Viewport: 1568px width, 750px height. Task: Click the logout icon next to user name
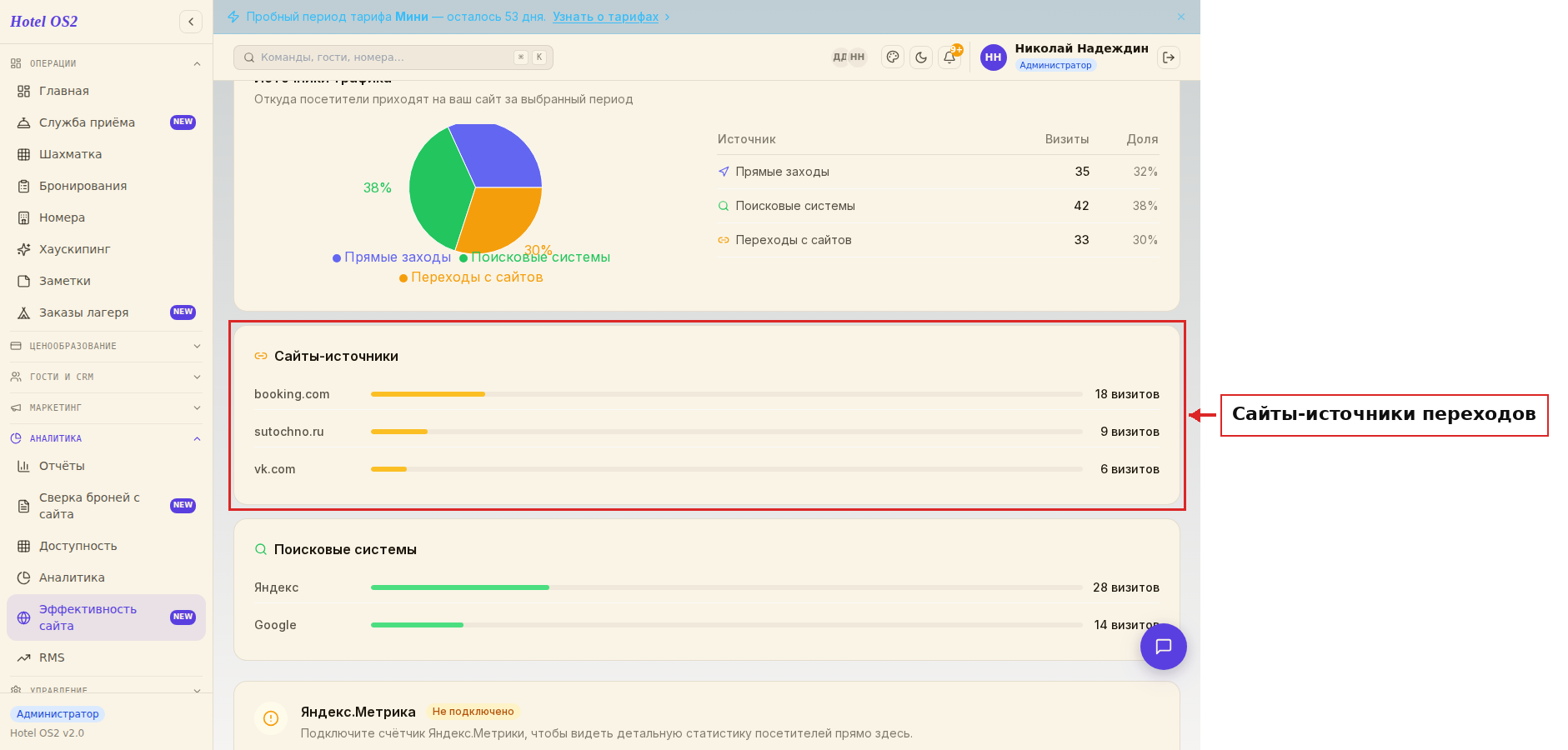coord(1169,57)
